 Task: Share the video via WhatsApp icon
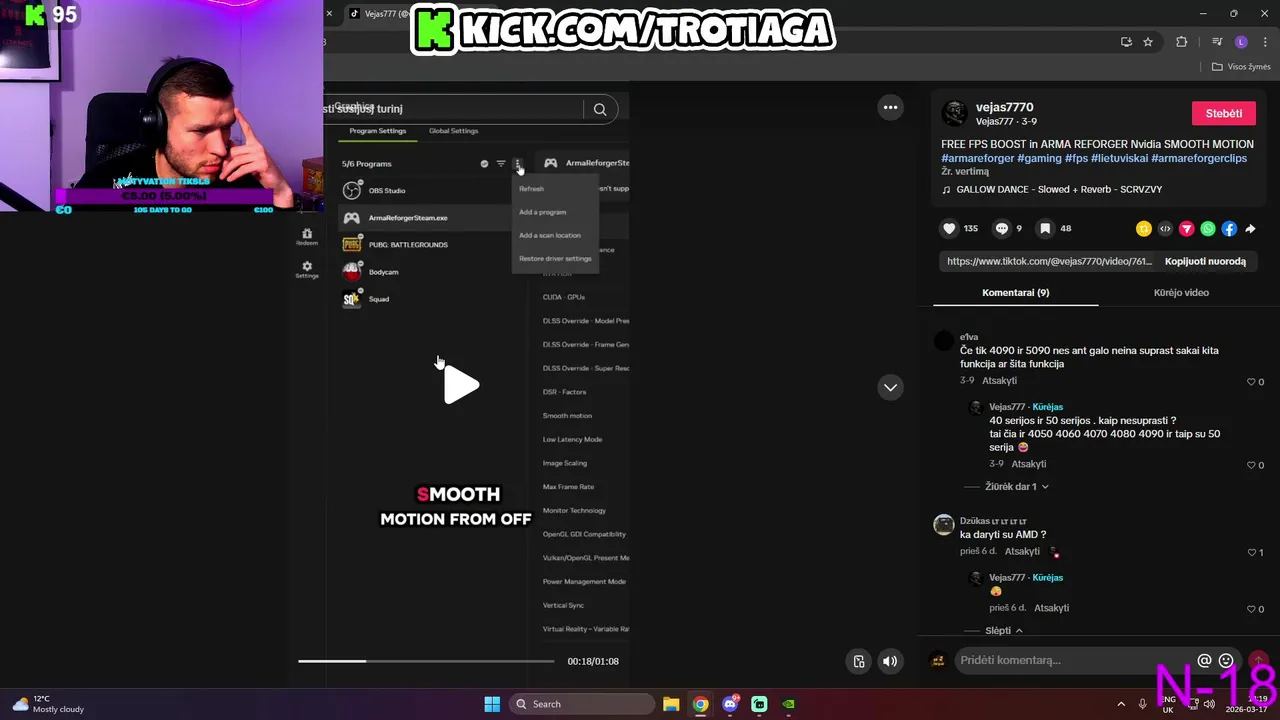[1208, 229]
